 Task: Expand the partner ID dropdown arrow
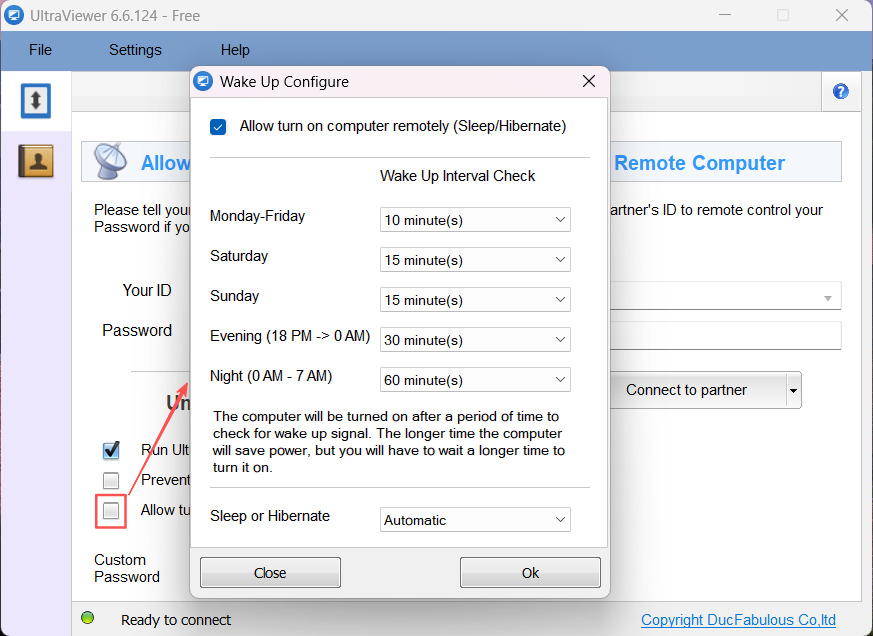[x=828, y=299]
